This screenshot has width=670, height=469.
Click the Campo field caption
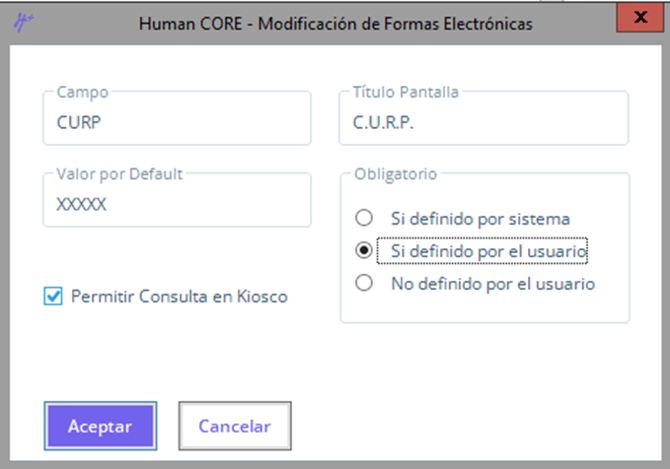(82, 92)
